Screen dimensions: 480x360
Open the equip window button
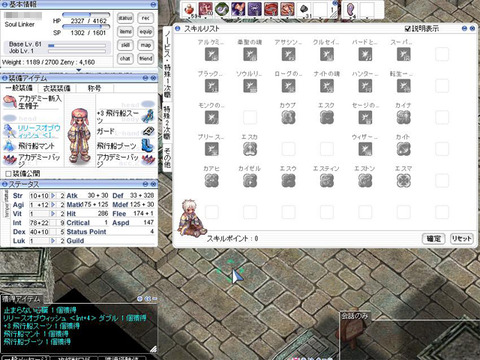146,32
